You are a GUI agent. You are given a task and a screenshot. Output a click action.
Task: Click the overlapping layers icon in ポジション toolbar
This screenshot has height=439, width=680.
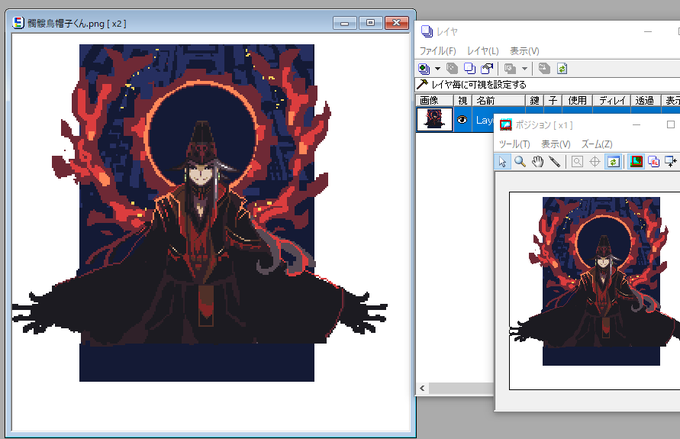654,162
